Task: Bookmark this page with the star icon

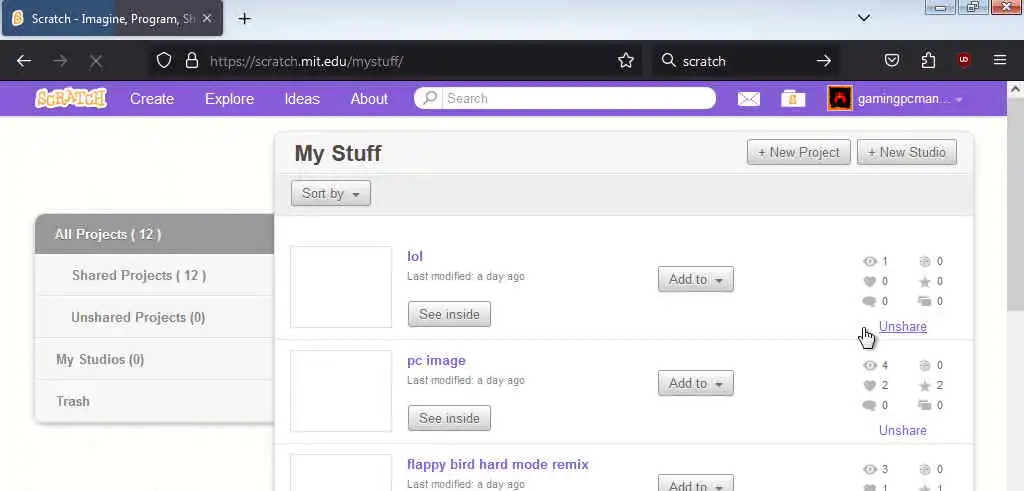Action: click(626, 61)
